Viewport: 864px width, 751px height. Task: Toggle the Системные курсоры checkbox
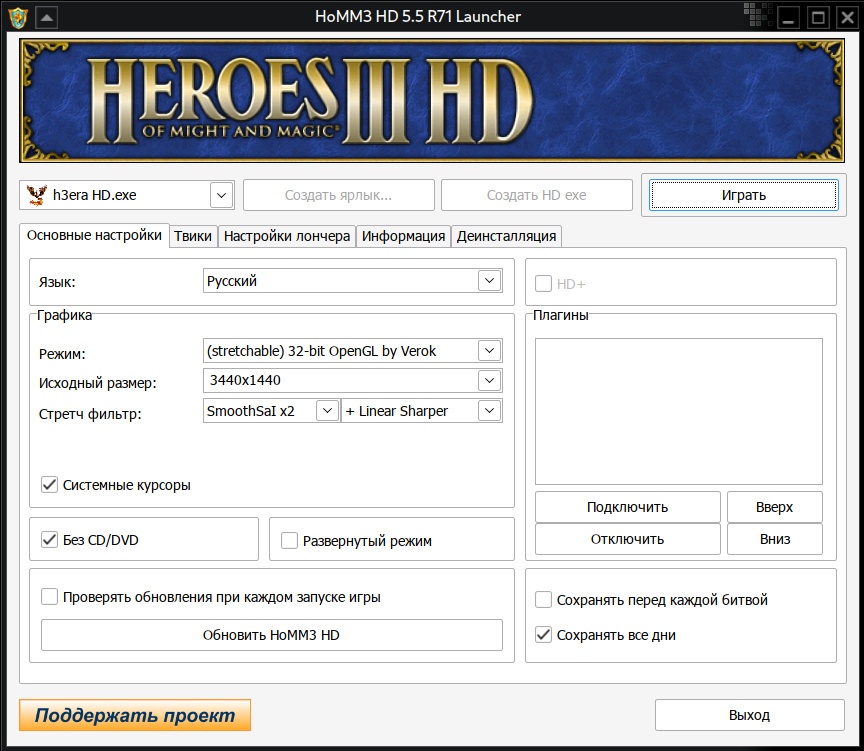50,485
